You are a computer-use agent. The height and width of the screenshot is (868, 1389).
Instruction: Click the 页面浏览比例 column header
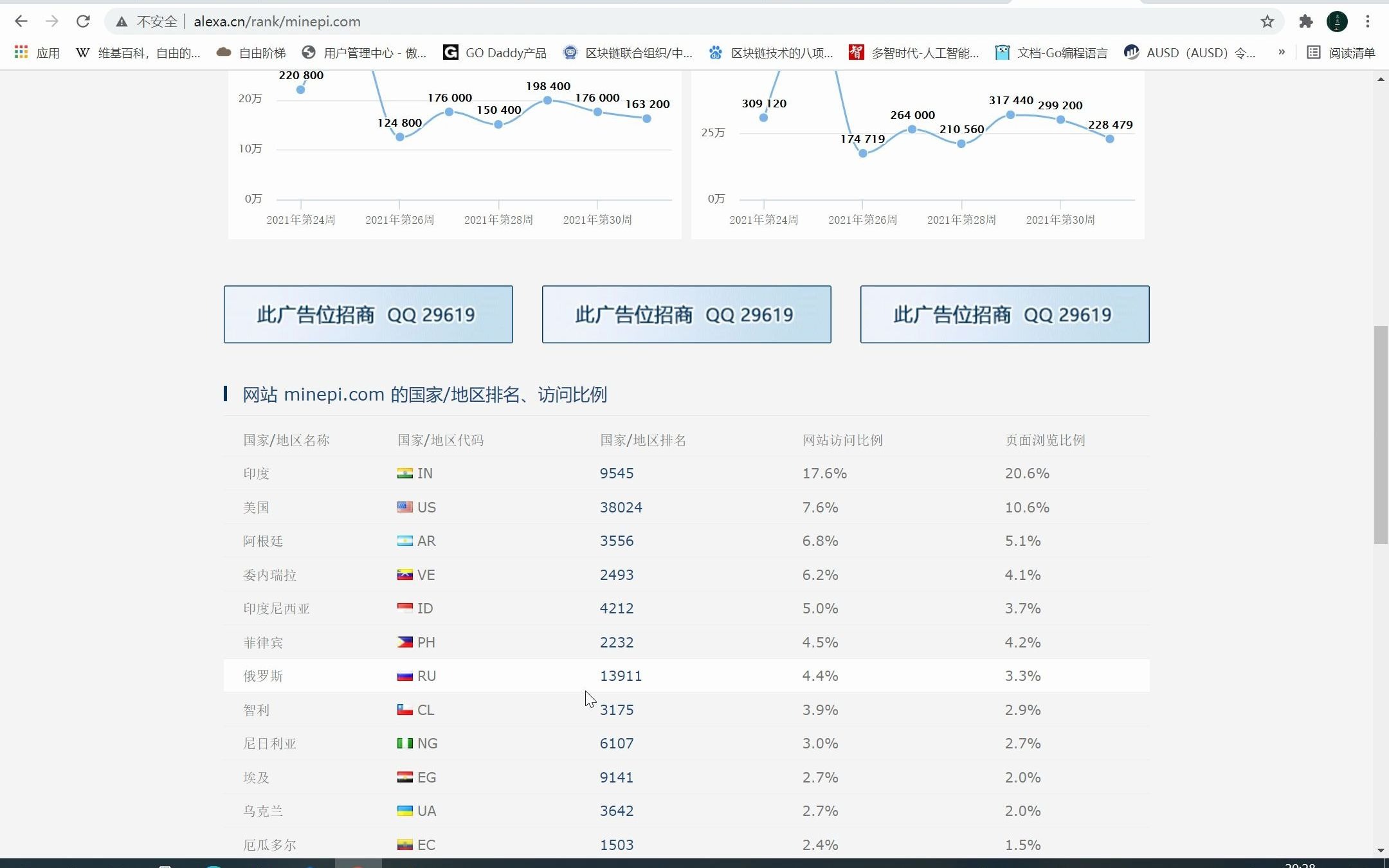coord(1045,440)
